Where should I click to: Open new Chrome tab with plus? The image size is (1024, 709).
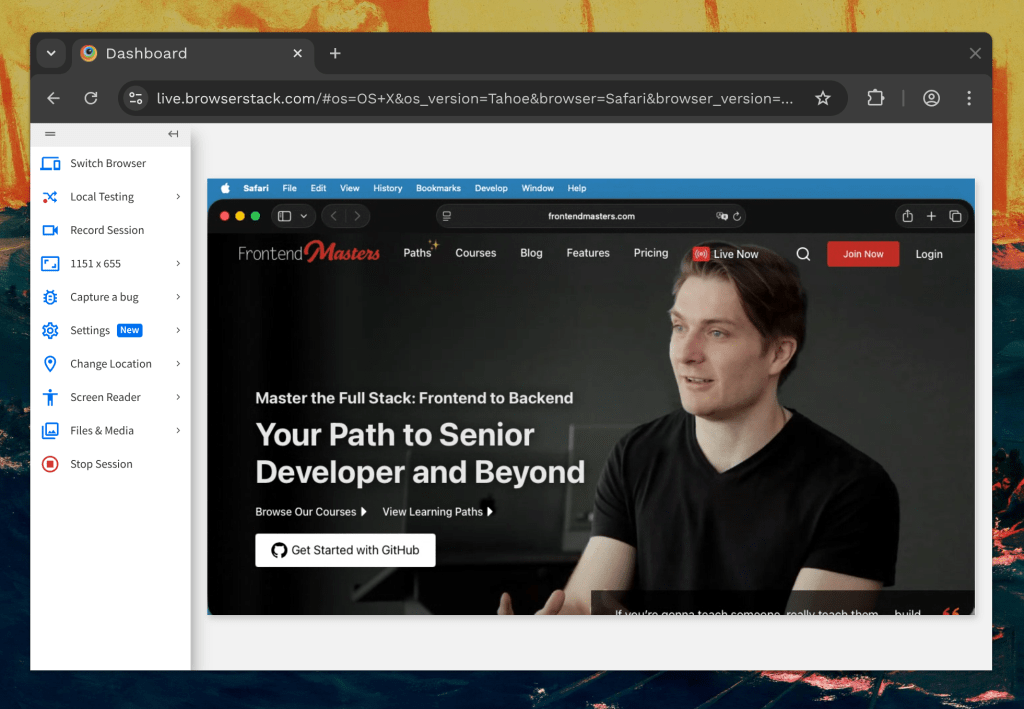335,54
